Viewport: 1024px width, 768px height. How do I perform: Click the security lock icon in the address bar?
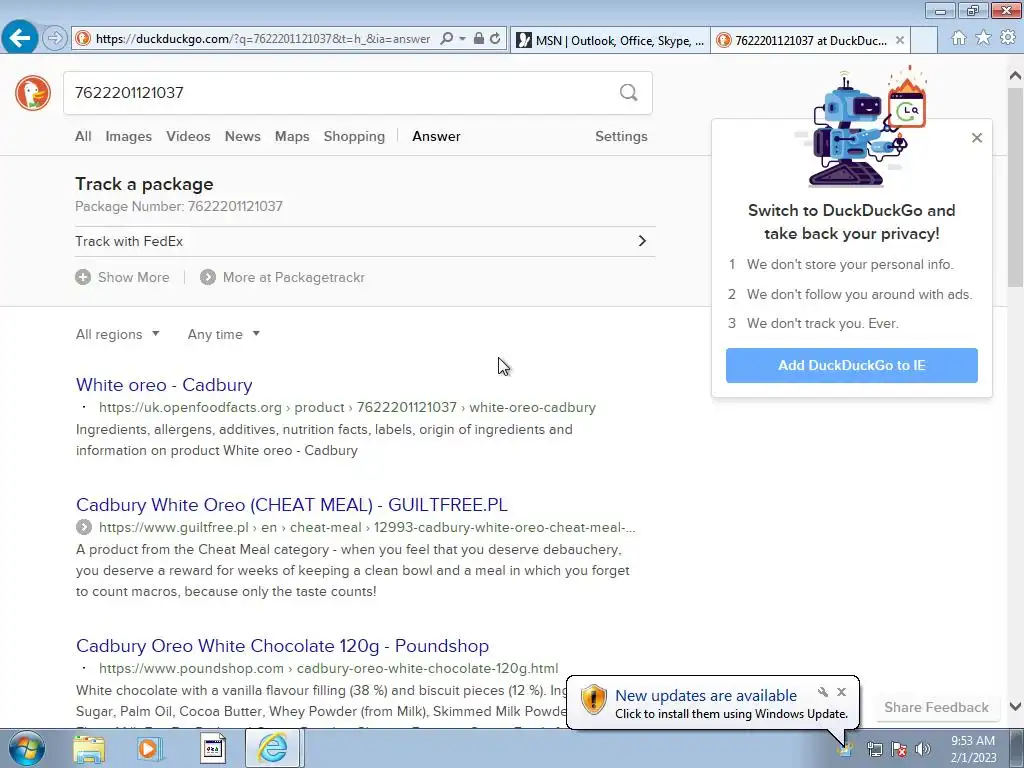tap(479, 39)
